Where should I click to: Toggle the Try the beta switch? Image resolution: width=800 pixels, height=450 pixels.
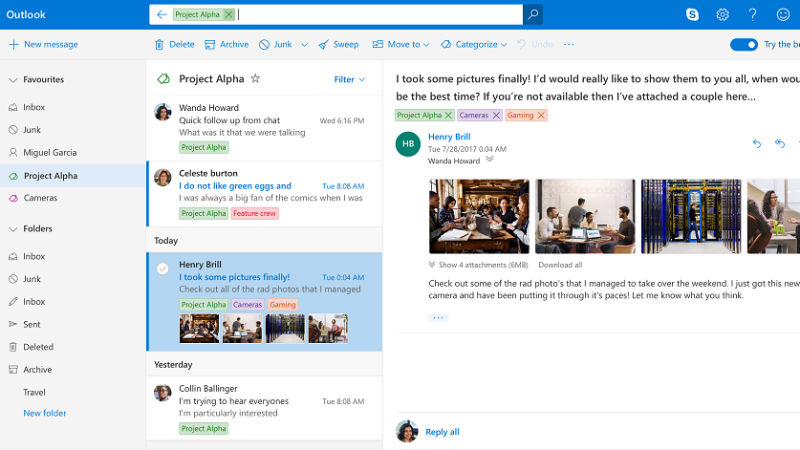point(743,44)
